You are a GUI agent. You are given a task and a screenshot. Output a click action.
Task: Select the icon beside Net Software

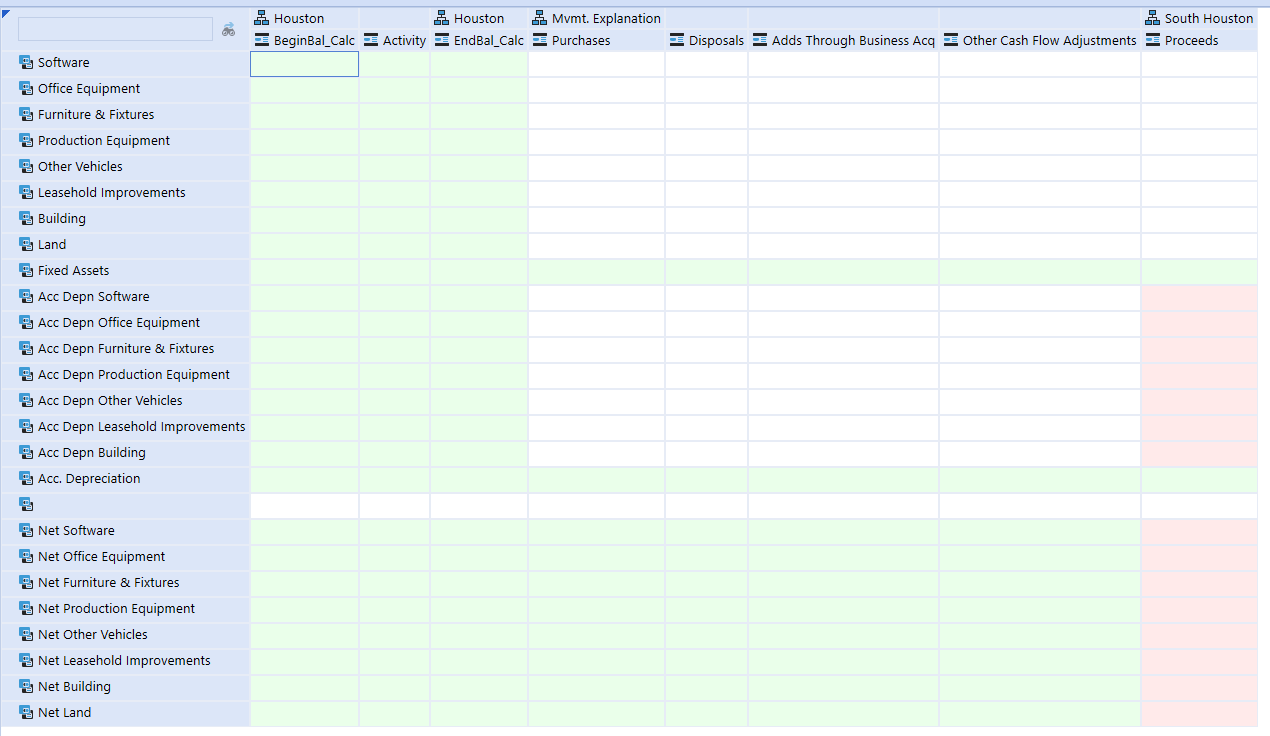(26, 531)
